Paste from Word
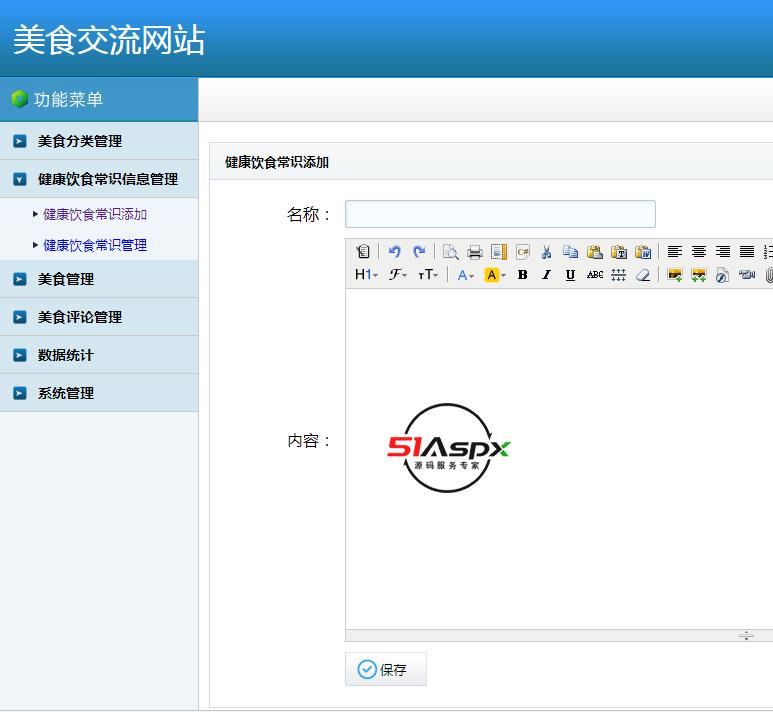Screen dimensions: 773x712 [643, 251]
